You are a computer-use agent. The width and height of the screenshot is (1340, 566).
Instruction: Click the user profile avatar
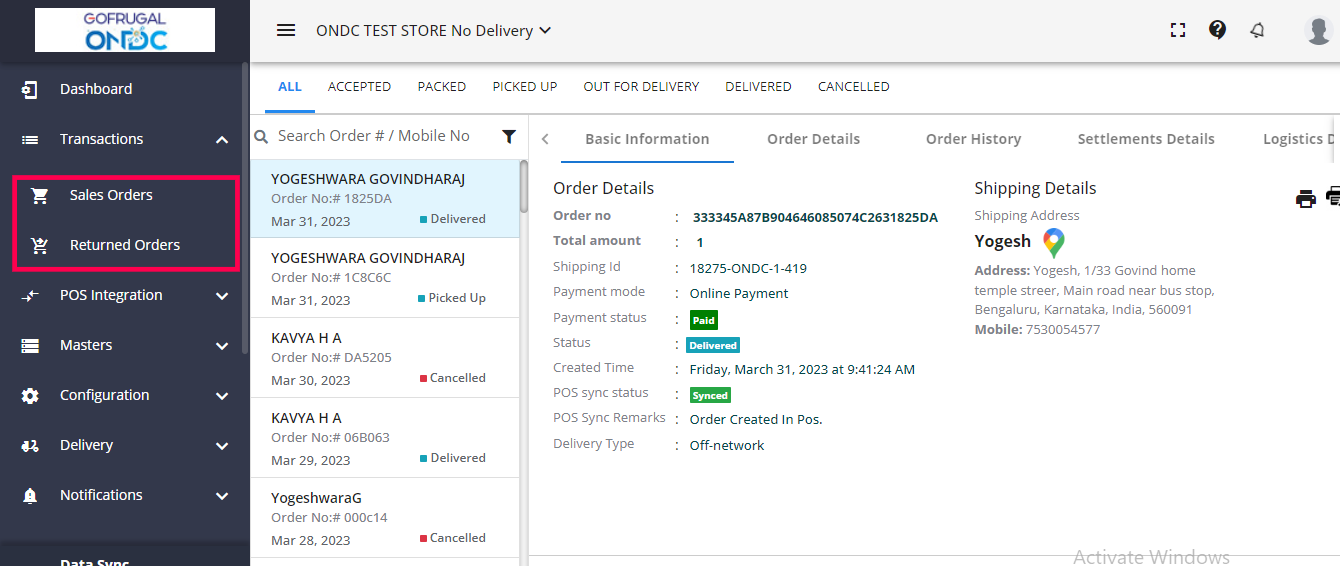(x=1319, y=30)
